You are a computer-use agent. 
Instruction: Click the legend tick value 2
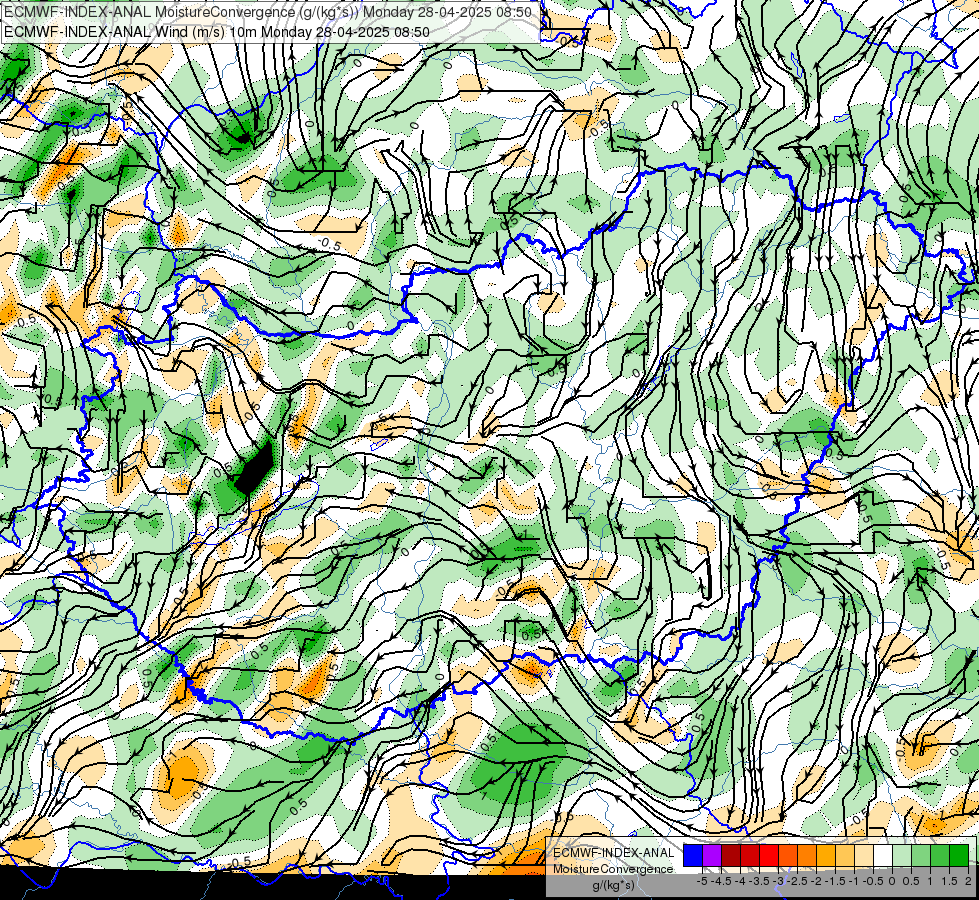pyautogui.click(x=968, y=881)
